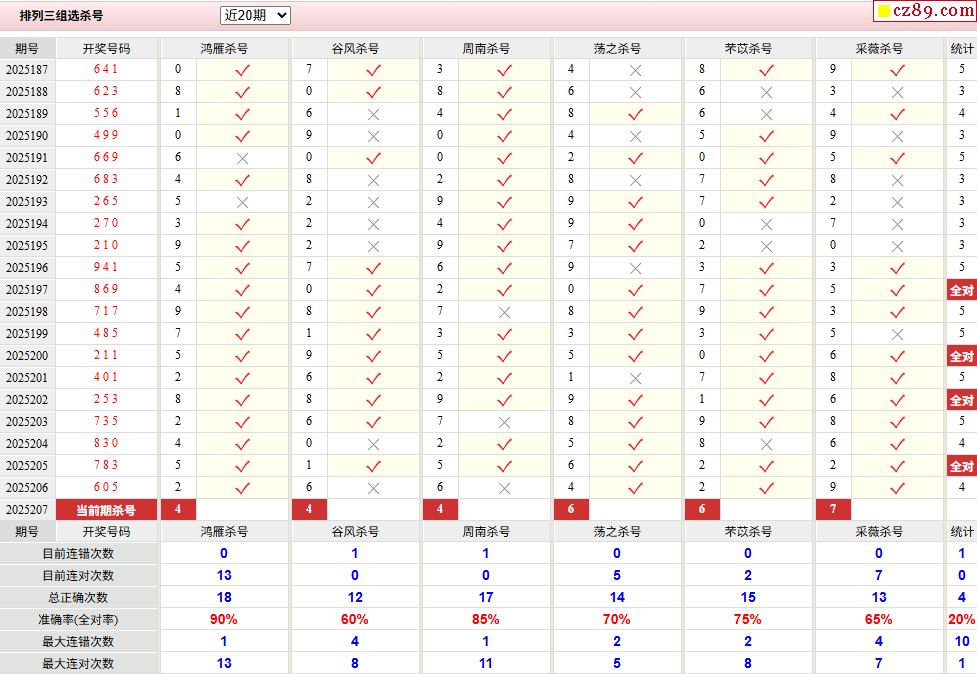This screenshot has height=674, width=977.
Task: Click the cz89.com logo link
Action: pyautogui.click(x=926, y=11)
